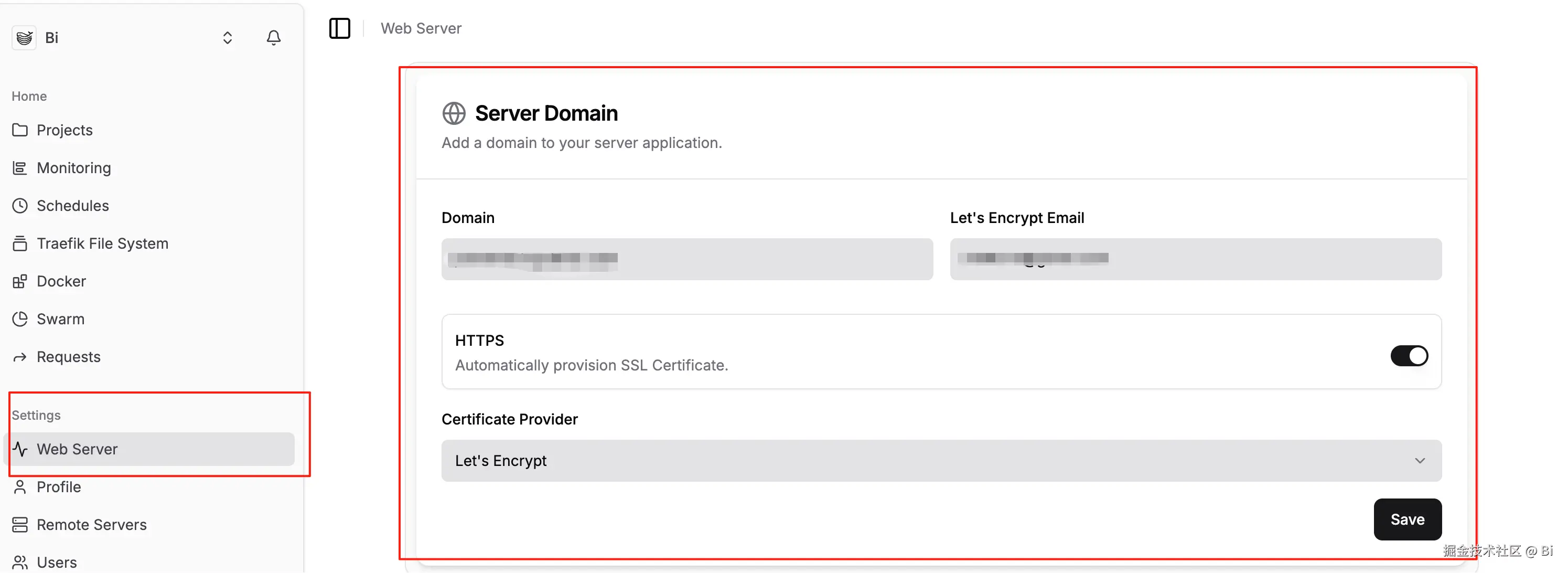Click the Server Domain globe icon
The height and width of the screenshot is (573, 1568).
[x=454, y=113]
